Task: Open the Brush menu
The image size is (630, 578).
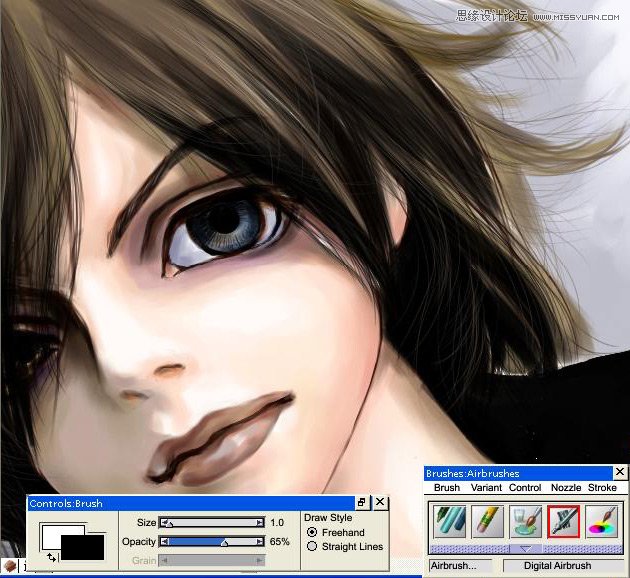Action: tap(447, 488)
